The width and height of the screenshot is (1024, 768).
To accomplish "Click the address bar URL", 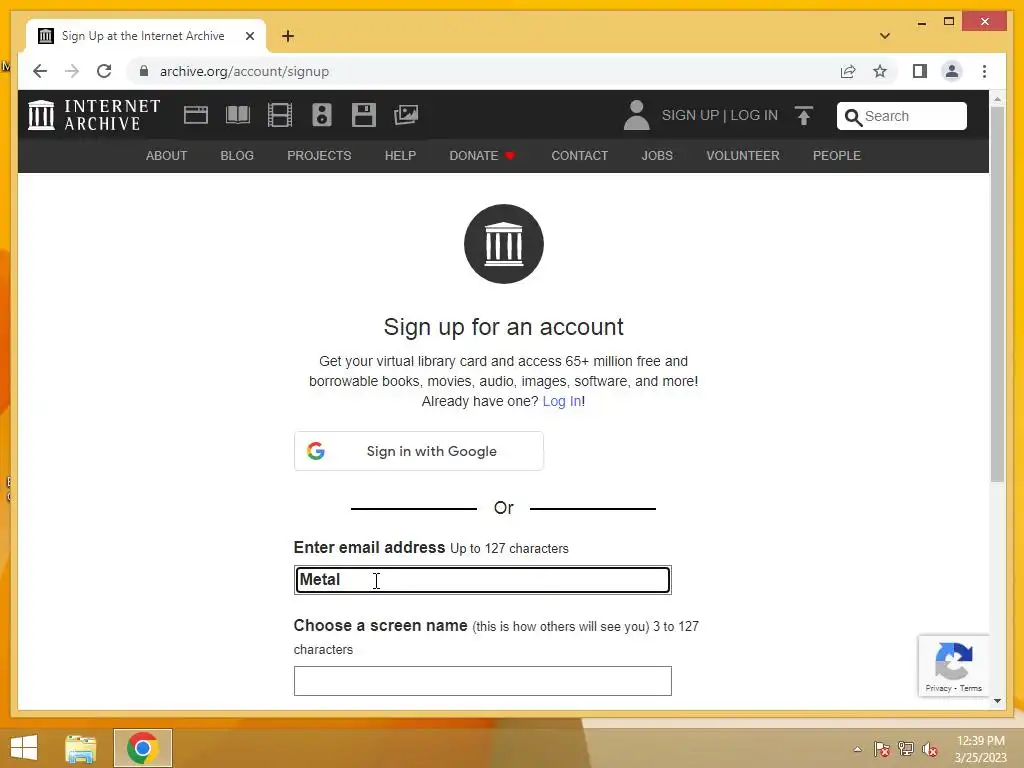I will coord(244,71).
